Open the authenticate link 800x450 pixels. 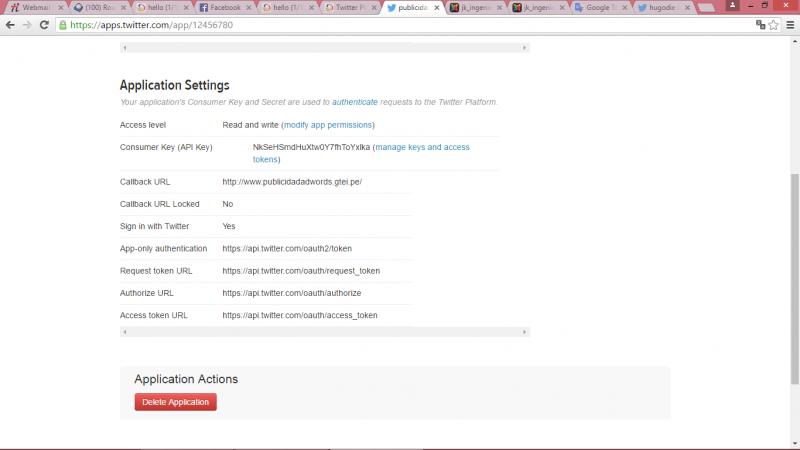(355, 102)
